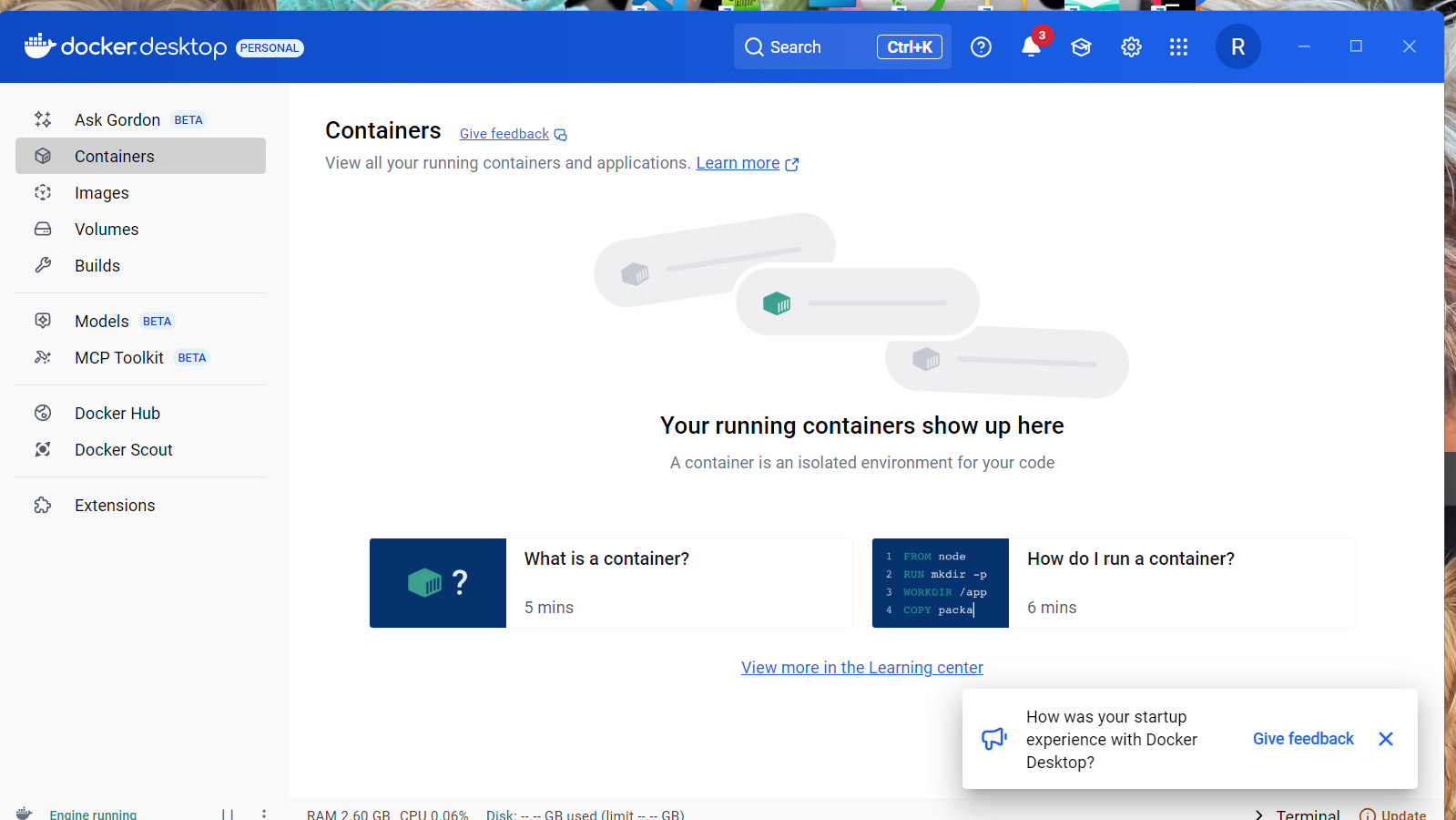This screenshot has width=1456, height=820.
Task: Open Ask Gordon in the sidebar
Action: coord(140,119)
